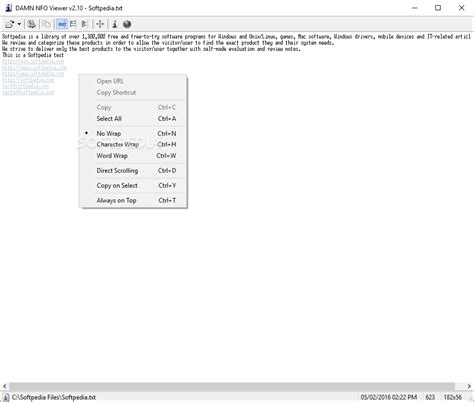Toggle Always on Top in menu
The width and height of the screenshot is (474, 402).
(x=133, y=200)
